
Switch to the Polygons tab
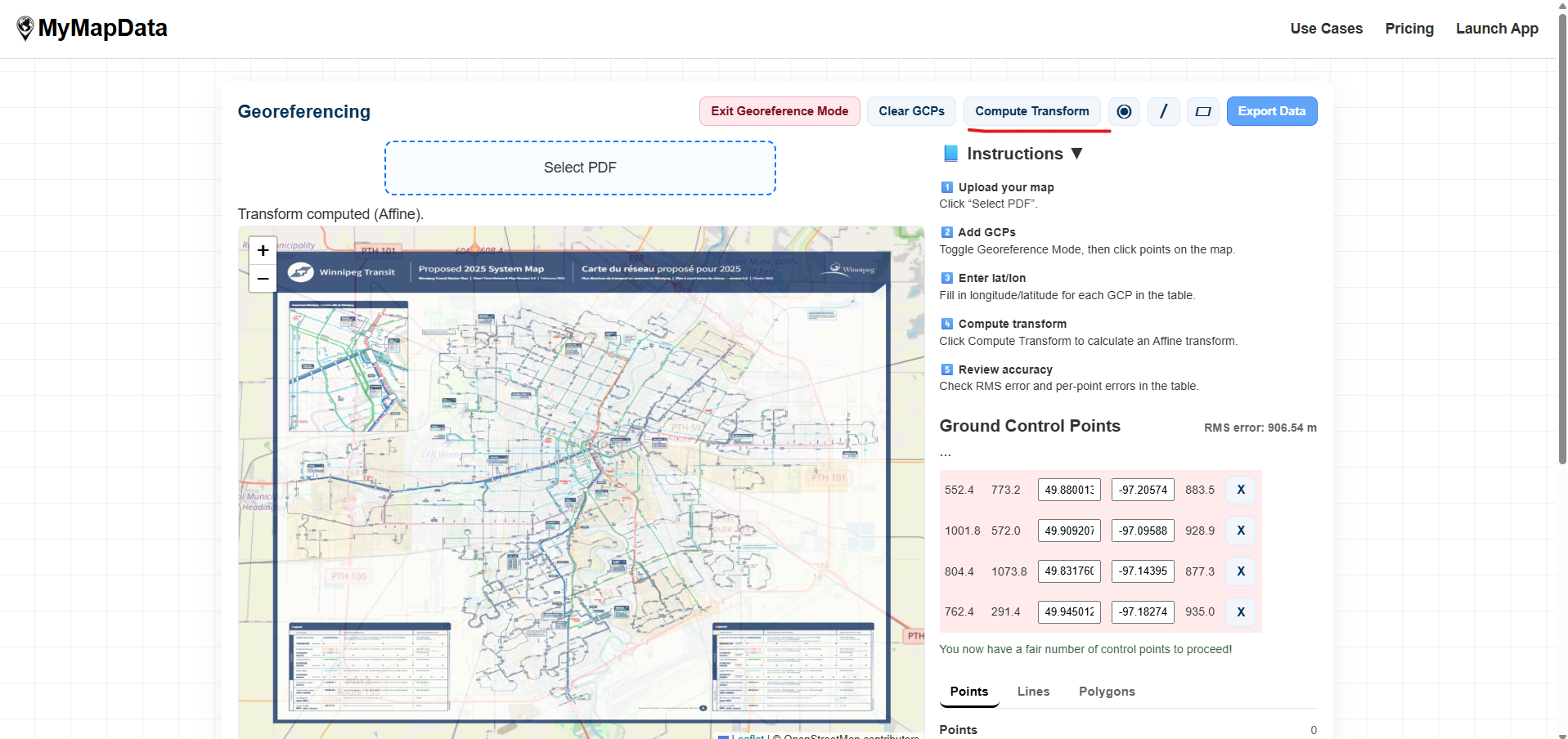(x=1107, y=691)
